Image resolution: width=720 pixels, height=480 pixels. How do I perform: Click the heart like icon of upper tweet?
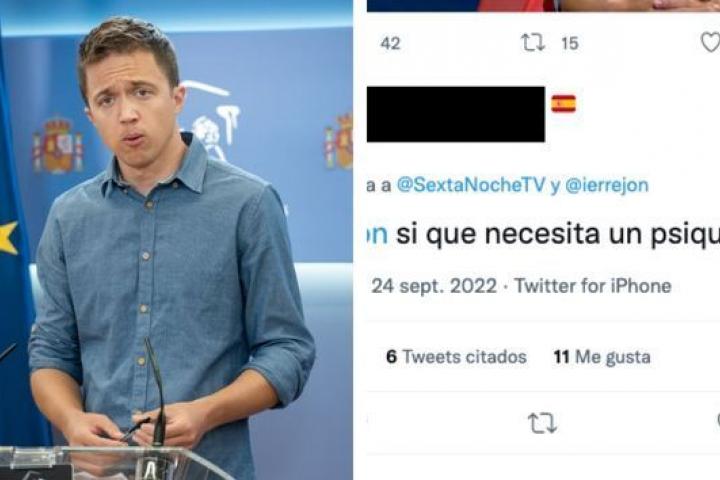click(x=711, y=43)
